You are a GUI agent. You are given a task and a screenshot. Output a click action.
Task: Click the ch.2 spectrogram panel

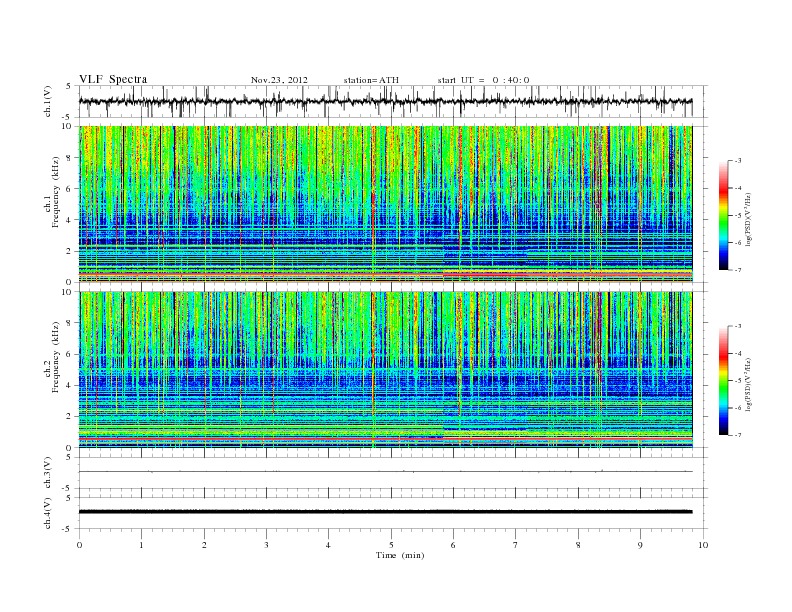point(385,370)
